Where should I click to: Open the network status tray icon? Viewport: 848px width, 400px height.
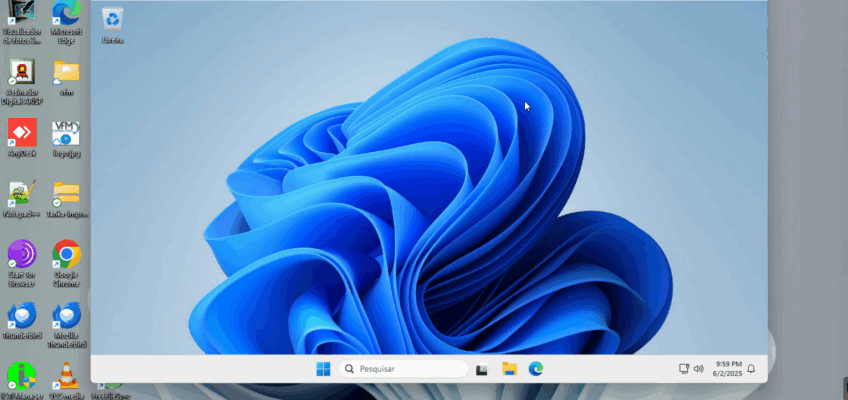pyautogui.click(x=684, y=369)
